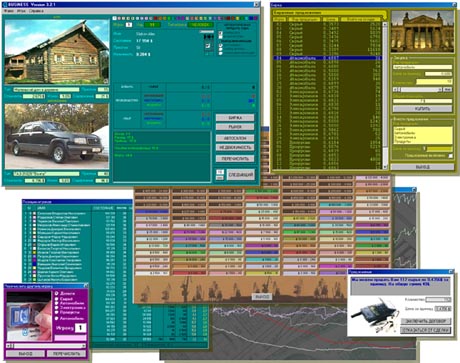Open the Справка menu

tap(36, 11)
